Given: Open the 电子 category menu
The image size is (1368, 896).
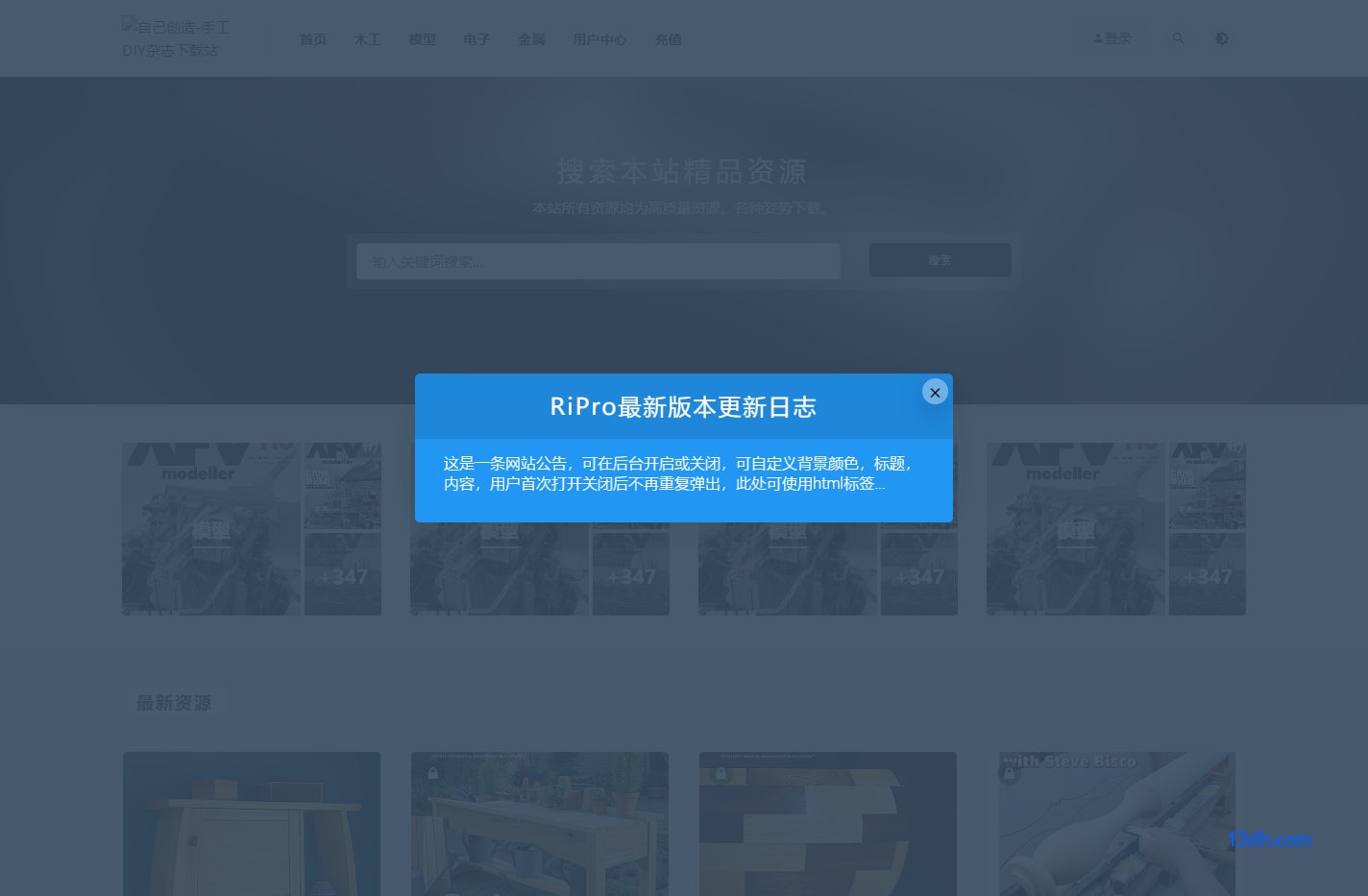Looking at the screenshot, I should pos(477,39).
